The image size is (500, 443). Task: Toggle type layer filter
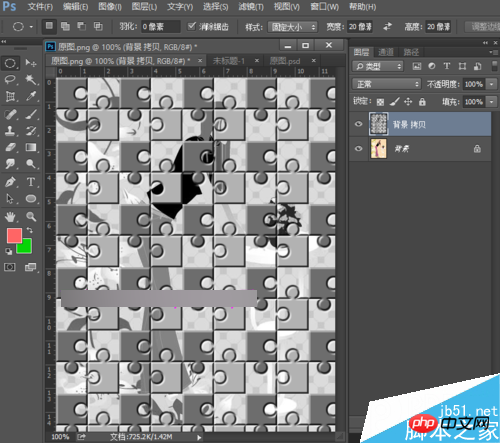(447, 66)
